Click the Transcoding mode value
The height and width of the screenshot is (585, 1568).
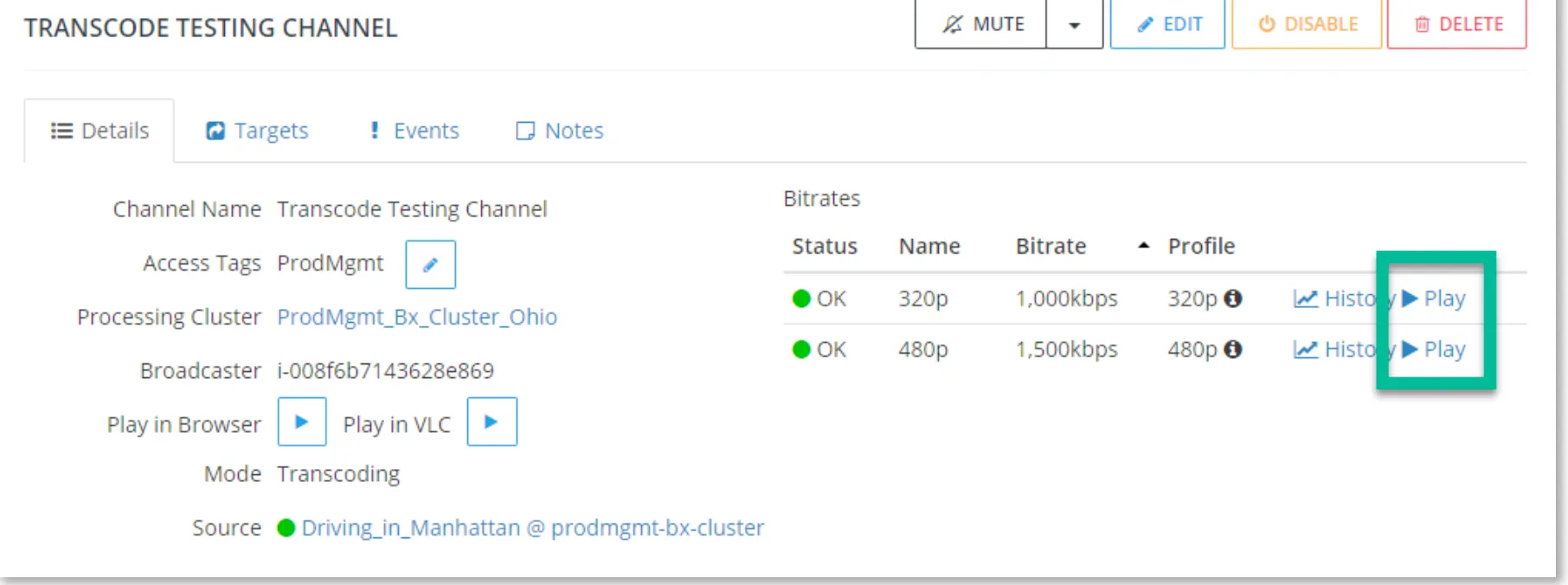pos(338,474)
